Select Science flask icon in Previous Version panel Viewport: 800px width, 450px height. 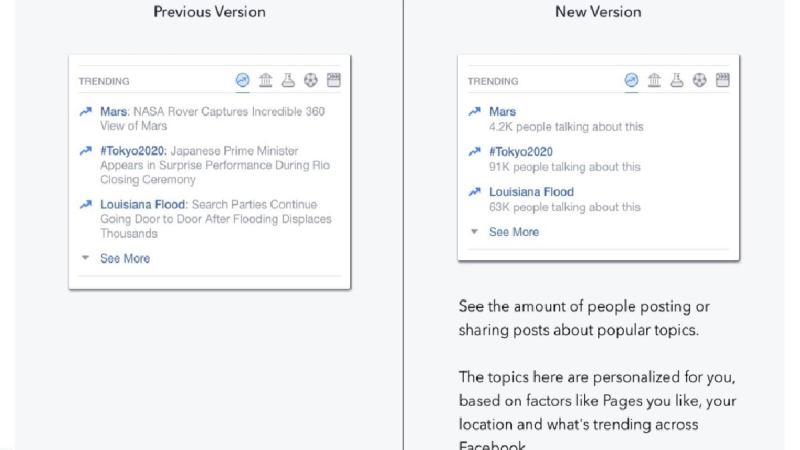(288, 80)
